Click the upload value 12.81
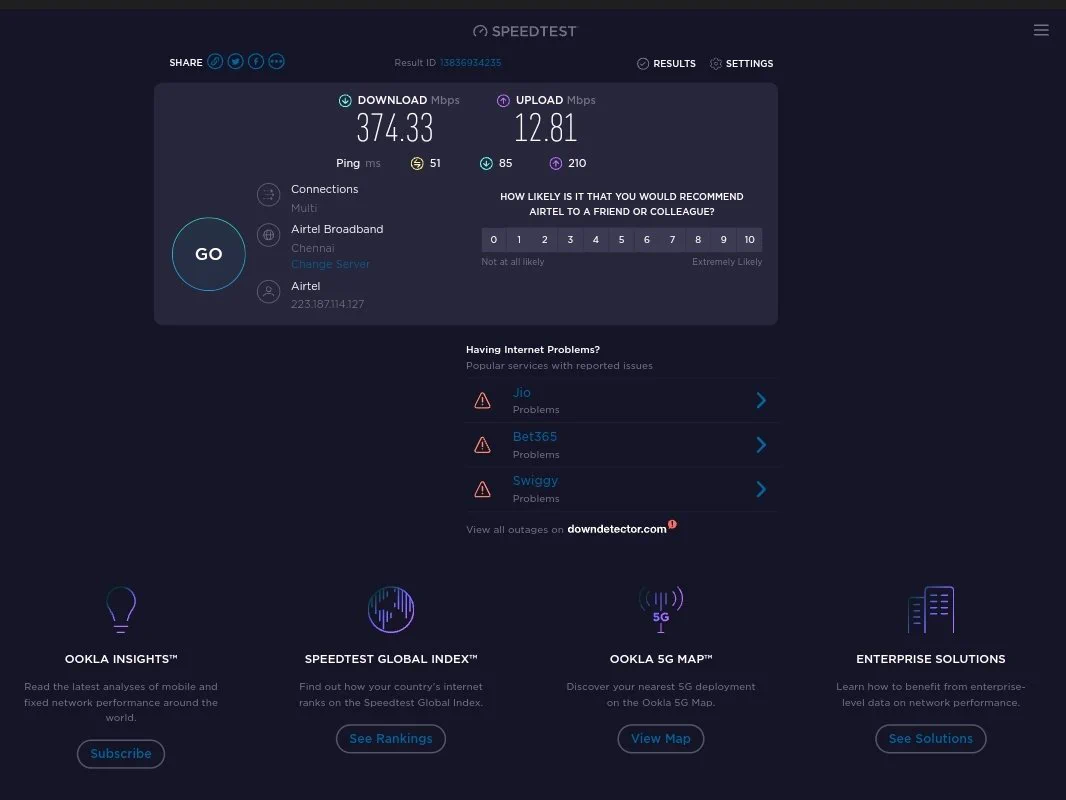The height and width of the screenshot is (800, 1066). 545,128
